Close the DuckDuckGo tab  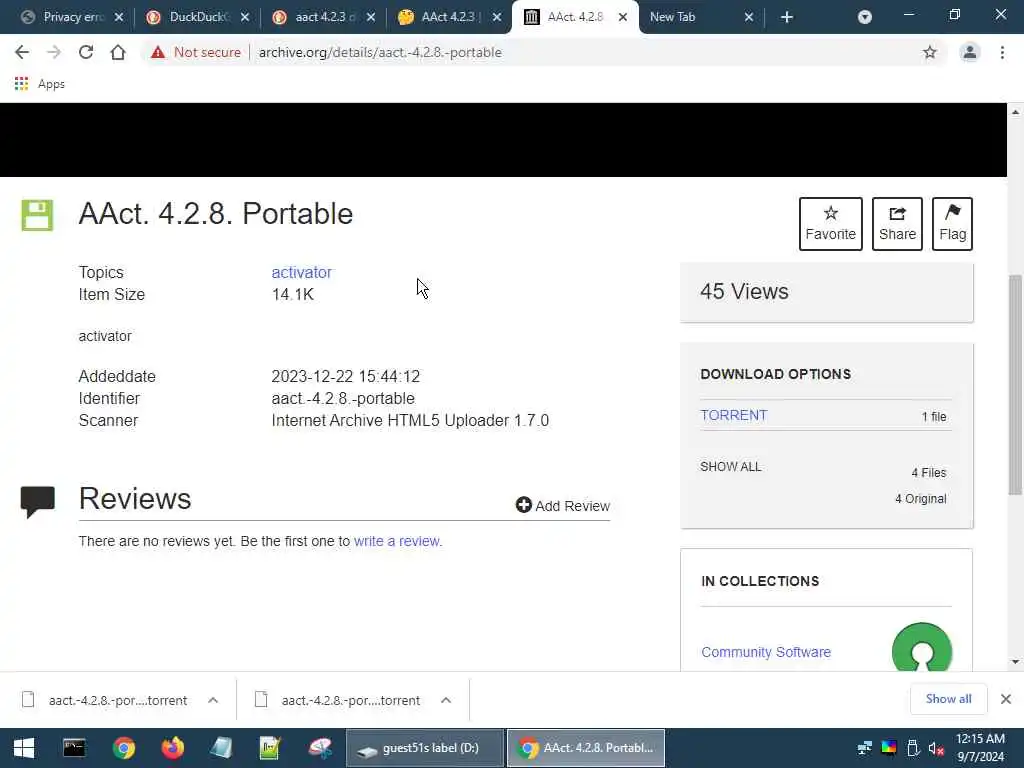point(245,17)
